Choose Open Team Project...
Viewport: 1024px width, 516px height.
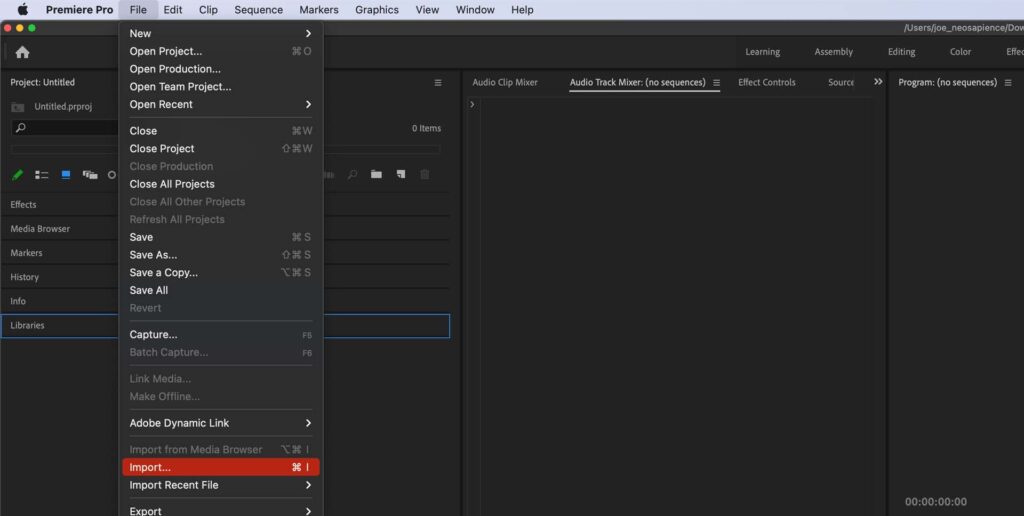[221, 86]
